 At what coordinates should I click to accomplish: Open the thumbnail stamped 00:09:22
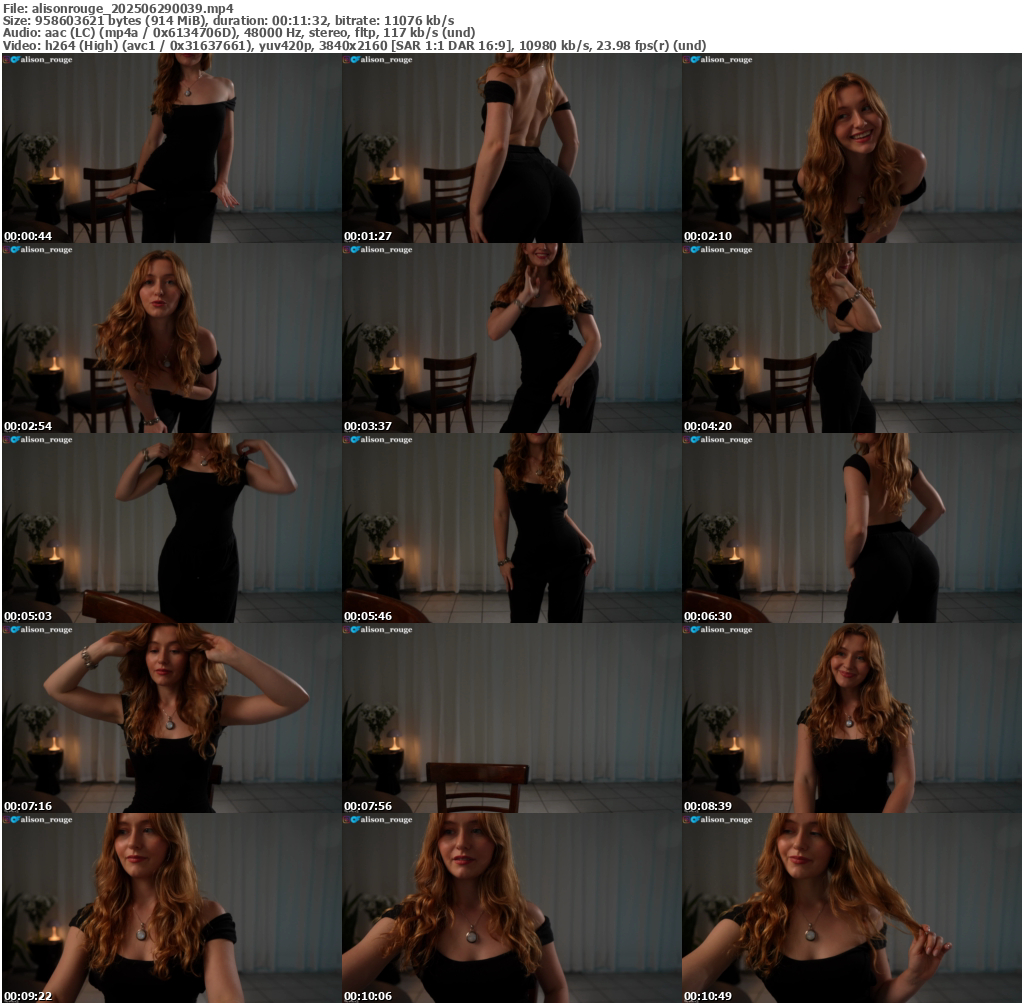172,908
